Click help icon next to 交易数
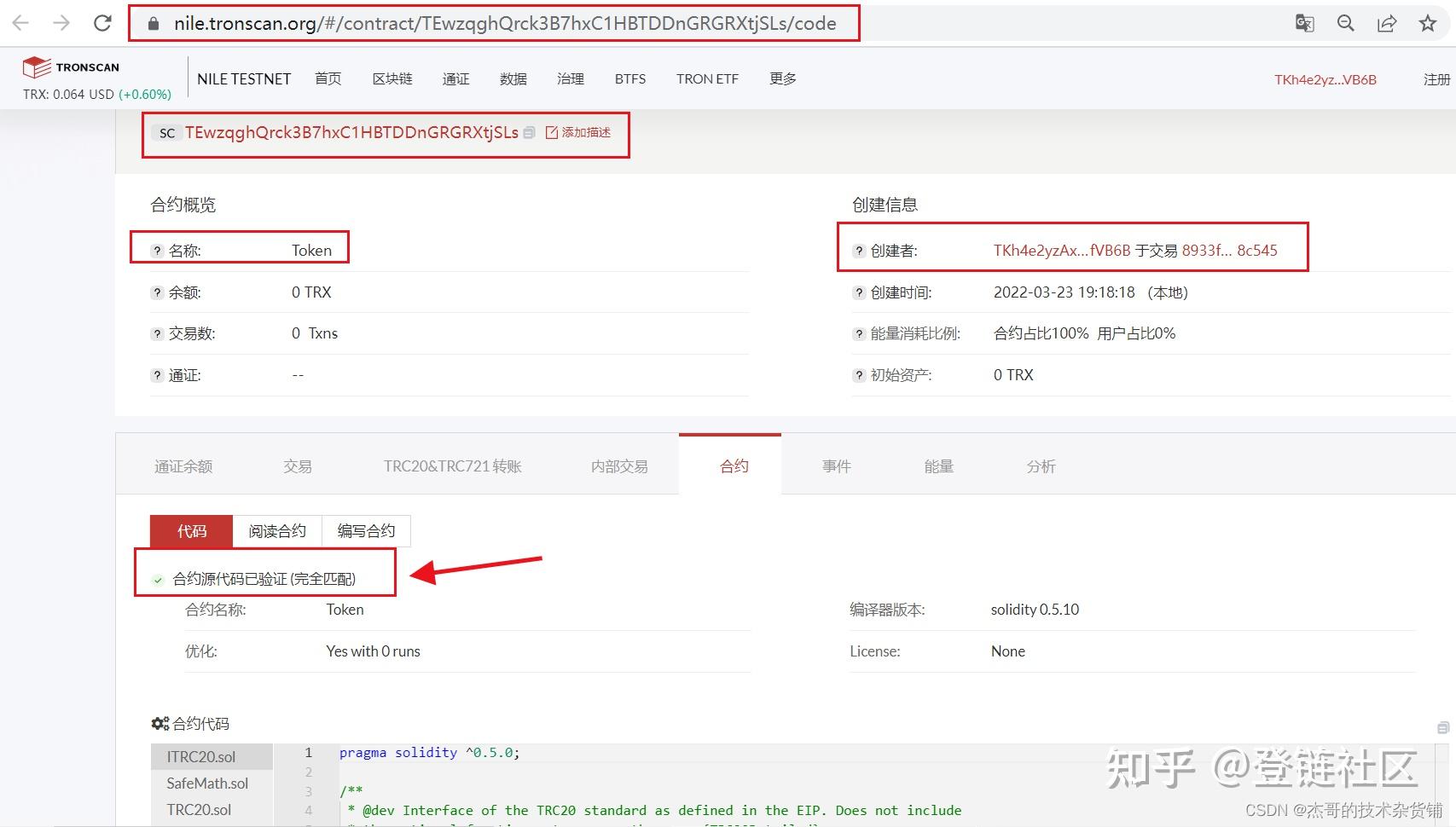1456x827 pixels. pyautogui.click(x=157, y=333)
